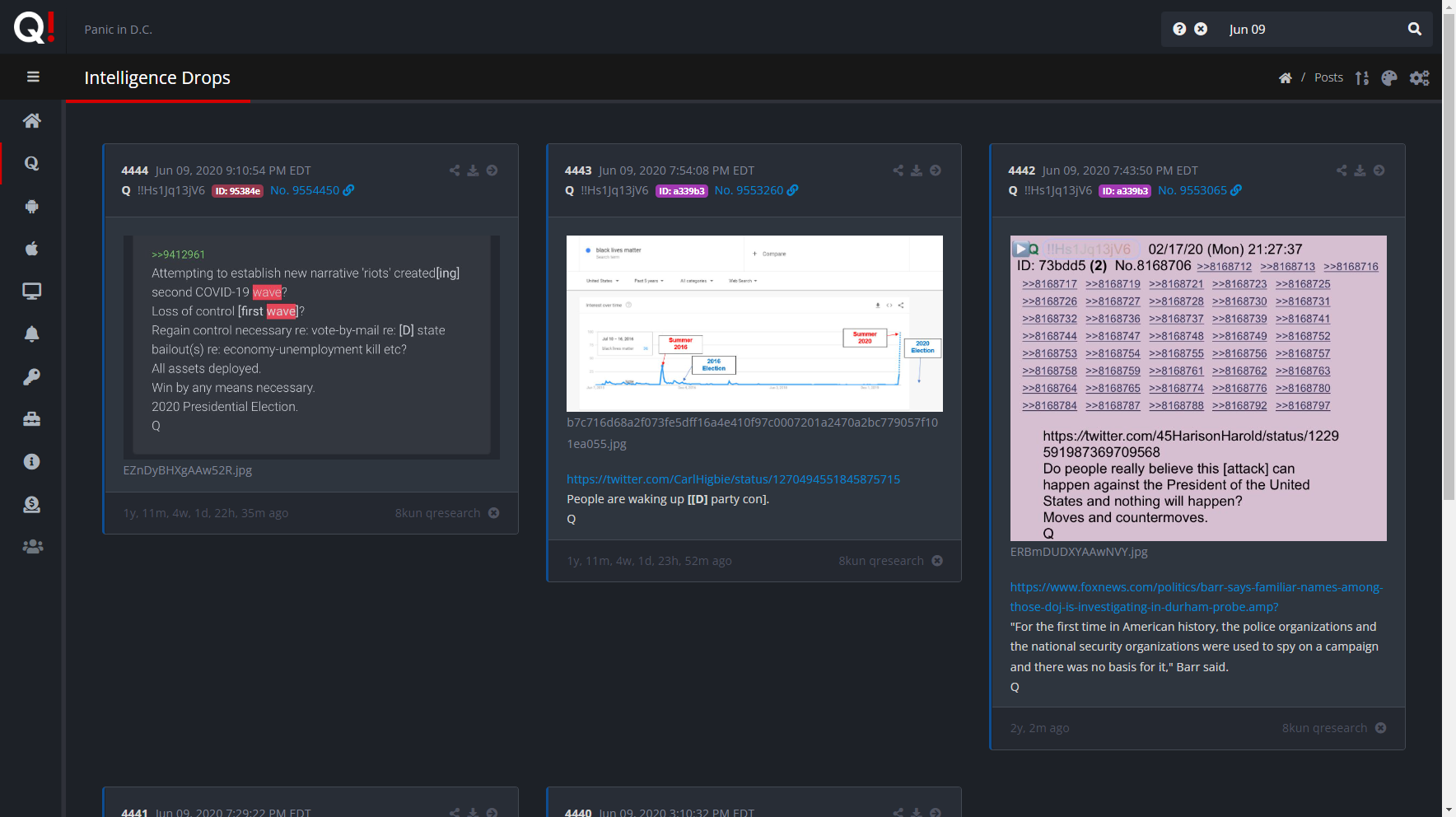Click the Android icon in sidebar

tap(32, 207)
